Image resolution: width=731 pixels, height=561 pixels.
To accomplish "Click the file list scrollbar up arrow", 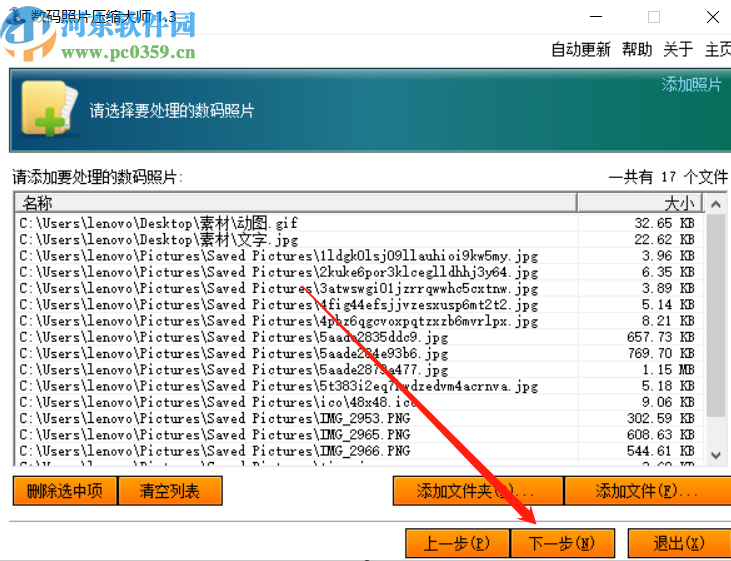I will coord(716,204).
